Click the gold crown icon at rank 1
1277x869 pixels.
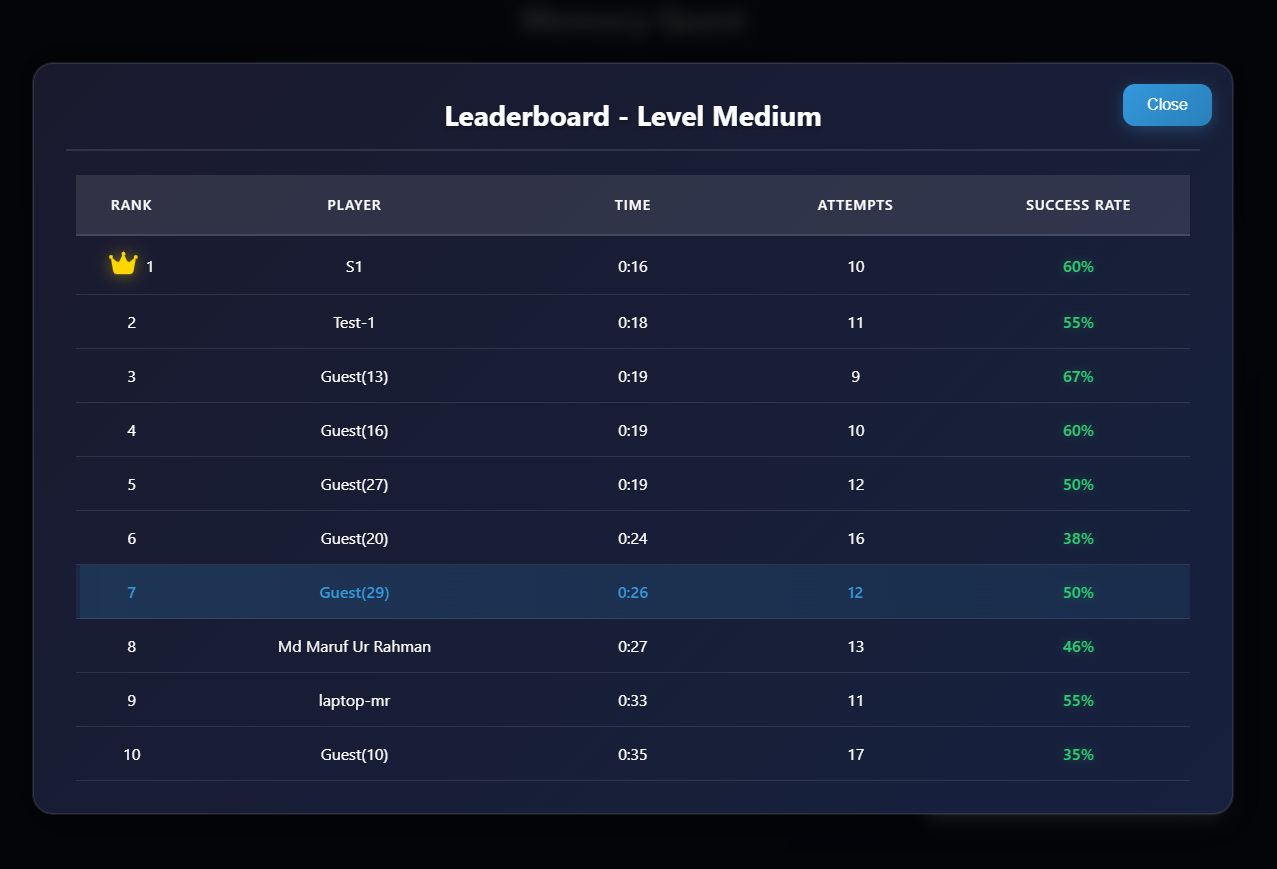[x=123, y=265]
